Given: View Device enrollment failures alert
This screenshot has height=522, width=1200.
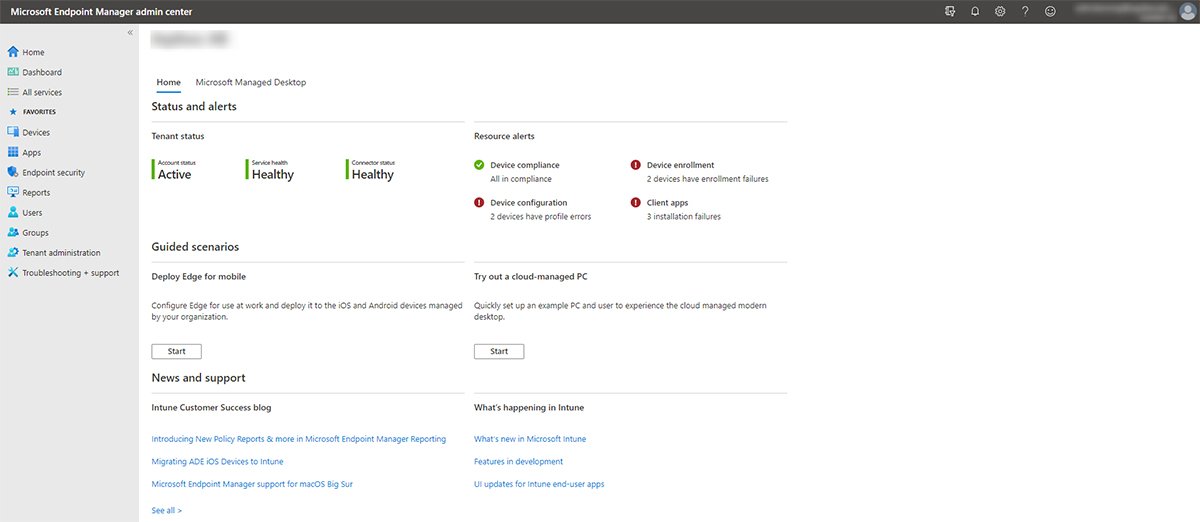Looking at the screenshot, I should [x=680, y=165].
